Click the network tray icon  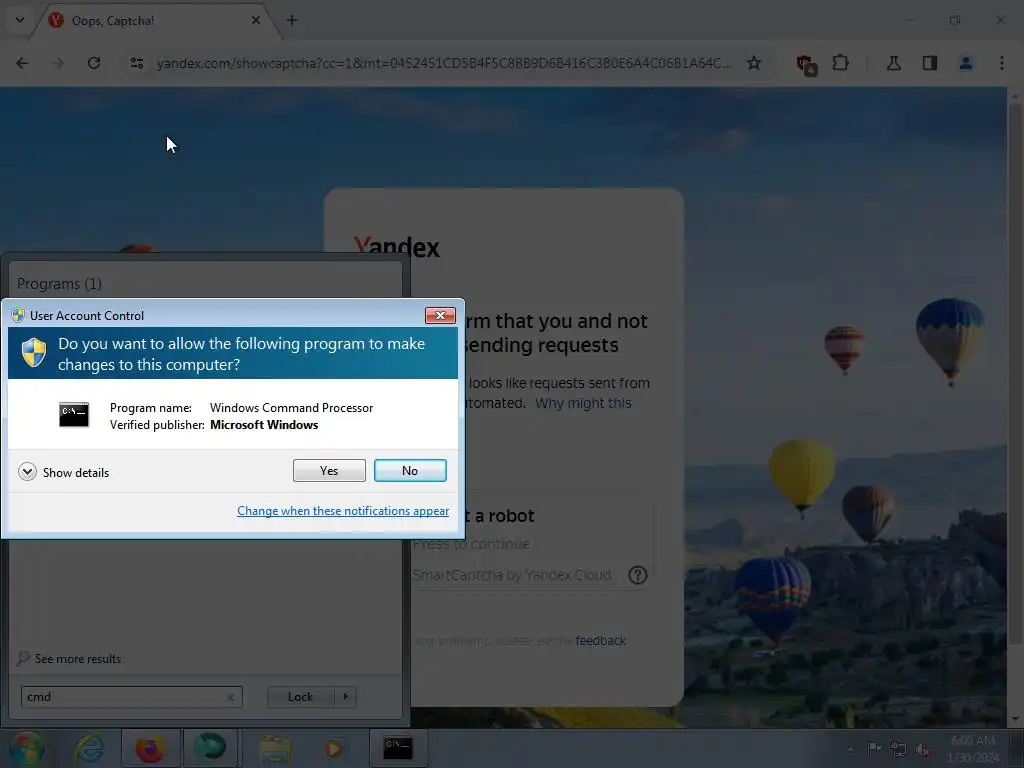pyautogui.click(x=899, y=749)
